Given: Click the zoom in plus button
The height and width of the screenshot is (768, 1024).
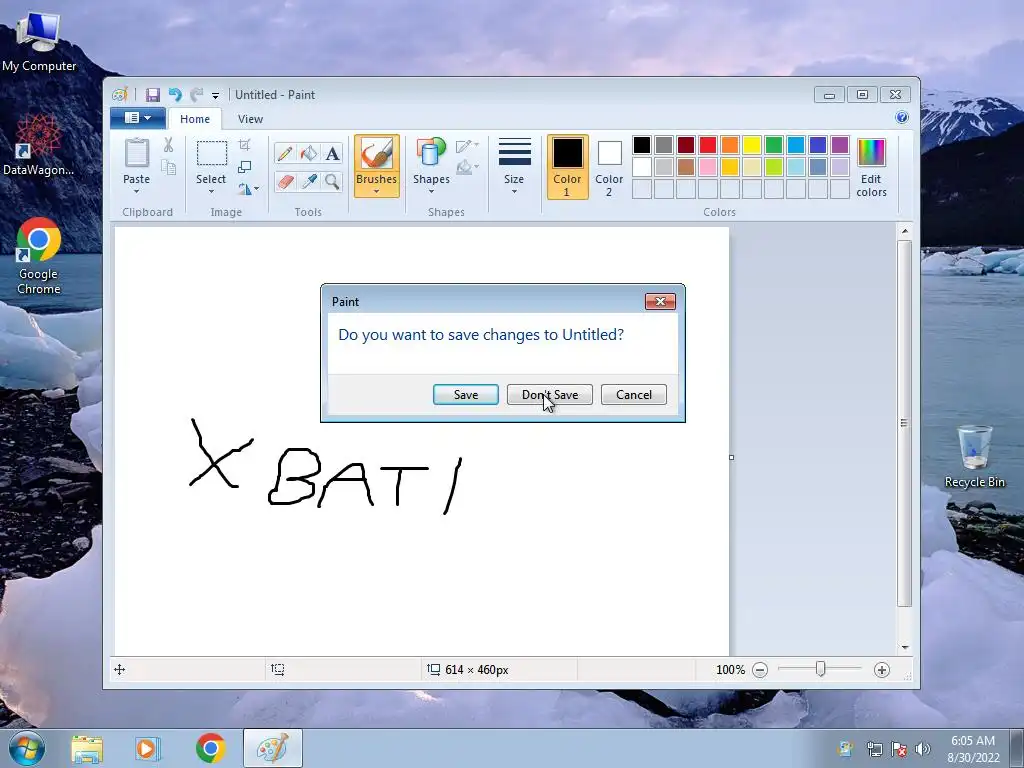Looking at the screenshot, I should click(x=882, y=670).
